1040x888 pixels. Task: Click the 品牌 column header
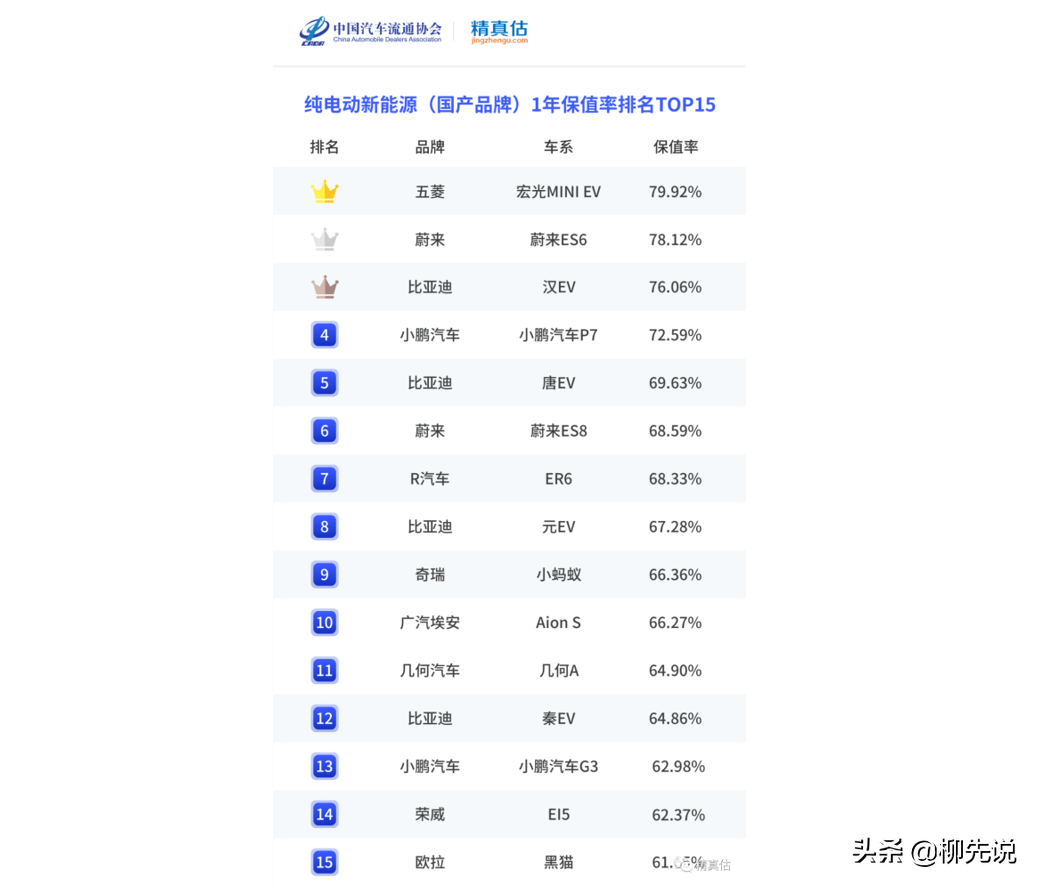[430, 147]
